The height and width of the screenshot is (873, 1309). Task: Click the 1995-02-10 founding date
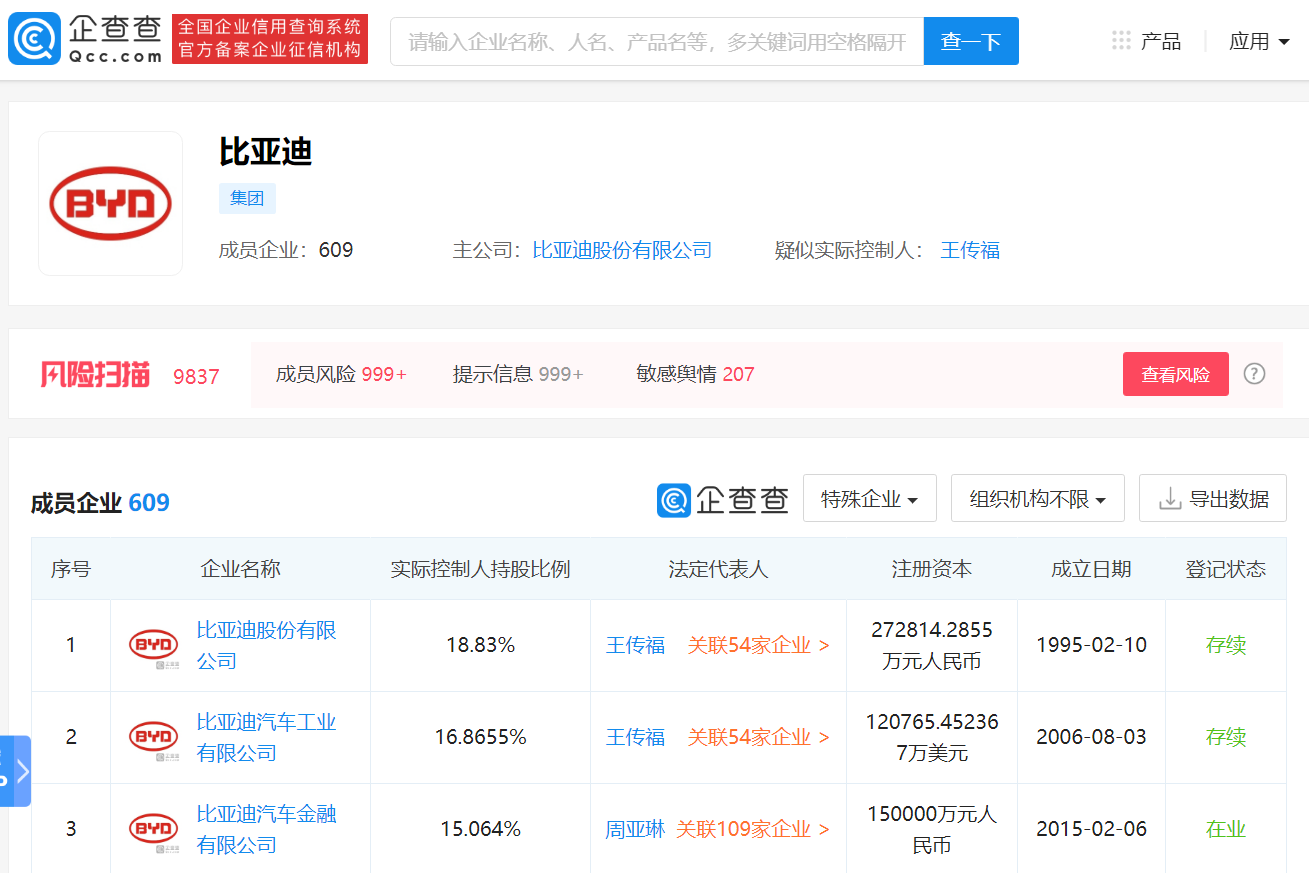point(1091,645)
